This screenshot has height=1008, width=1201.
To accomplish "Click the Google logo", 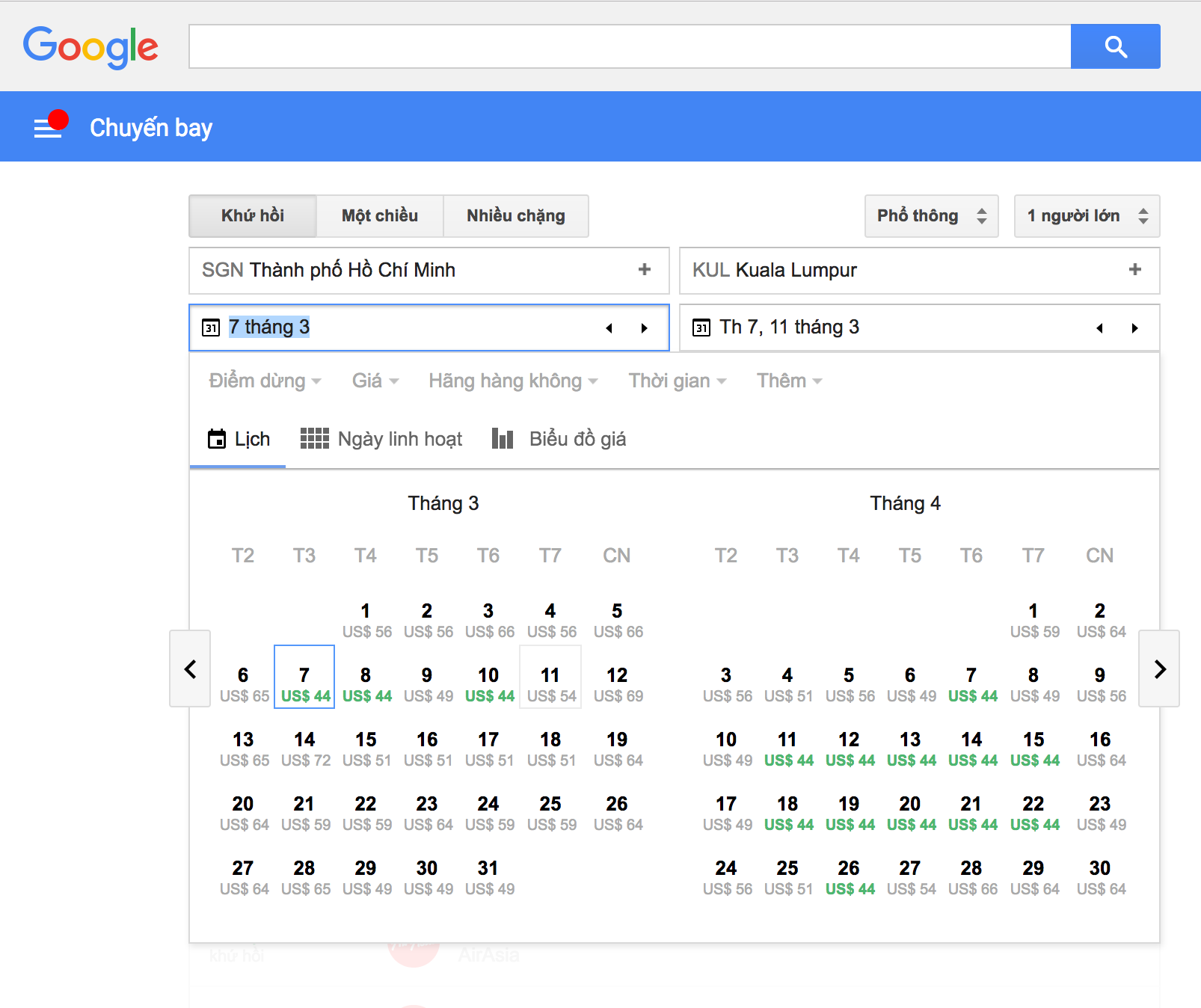I will [90, 47].
